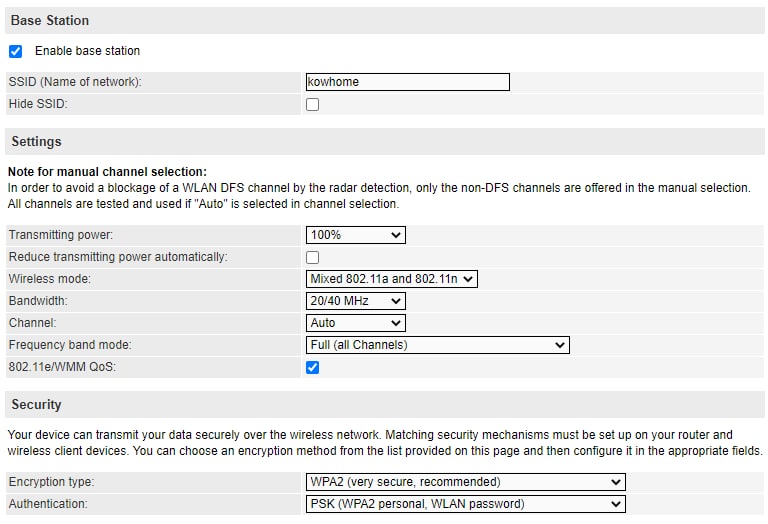Toggle the Enable base station checkbox
Screen dimensions: 768x524
pyautogui.click(x=15, y=51)
